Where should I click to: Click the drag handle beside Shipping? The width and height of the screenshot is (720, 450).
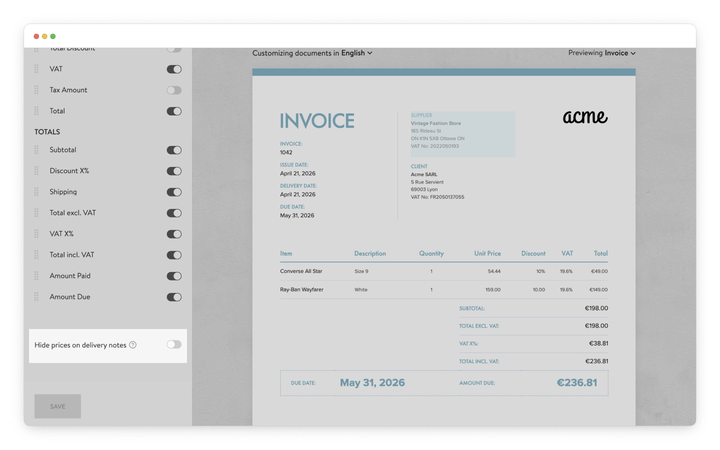coord(36,192)
